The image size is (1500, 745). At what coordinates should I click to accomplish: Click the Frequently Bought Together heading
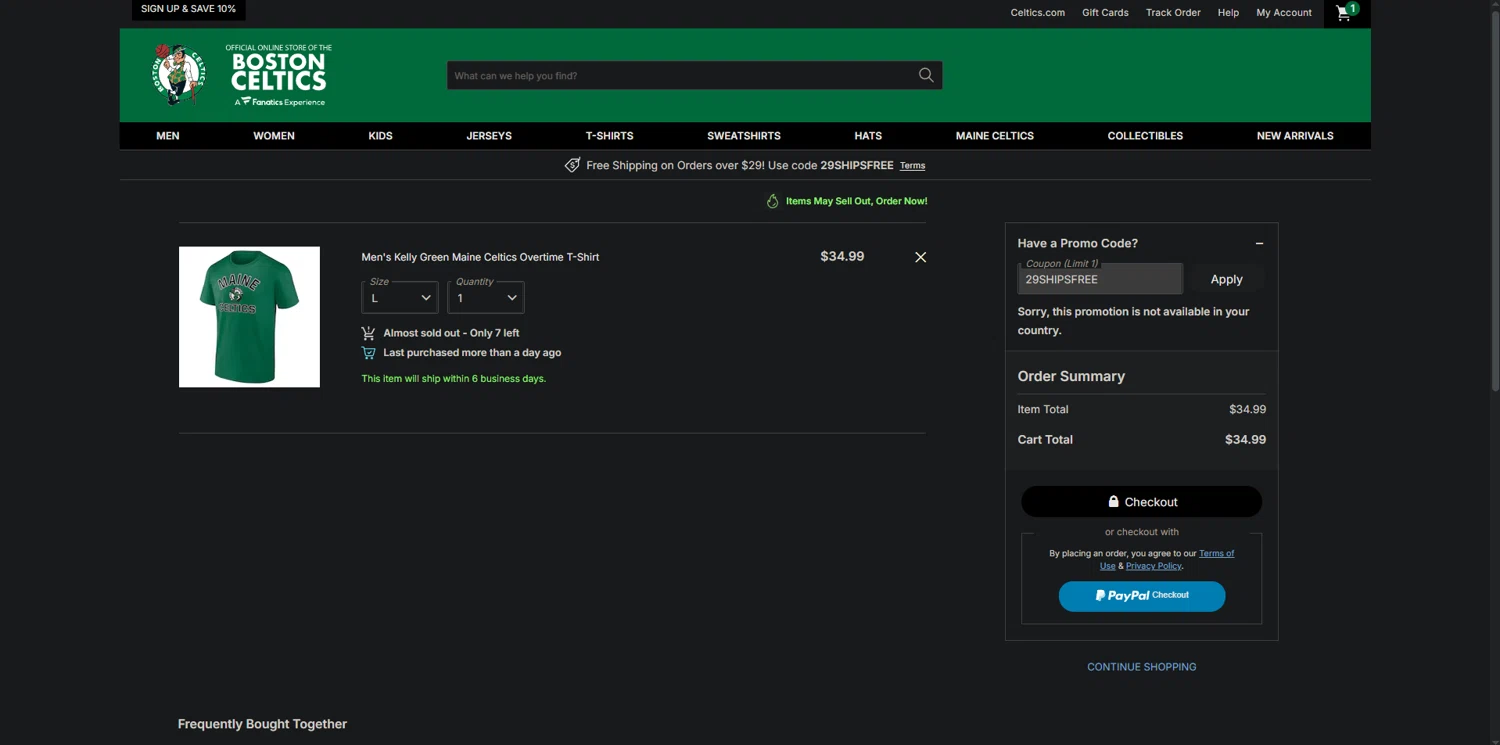click(x=262, y=724)
